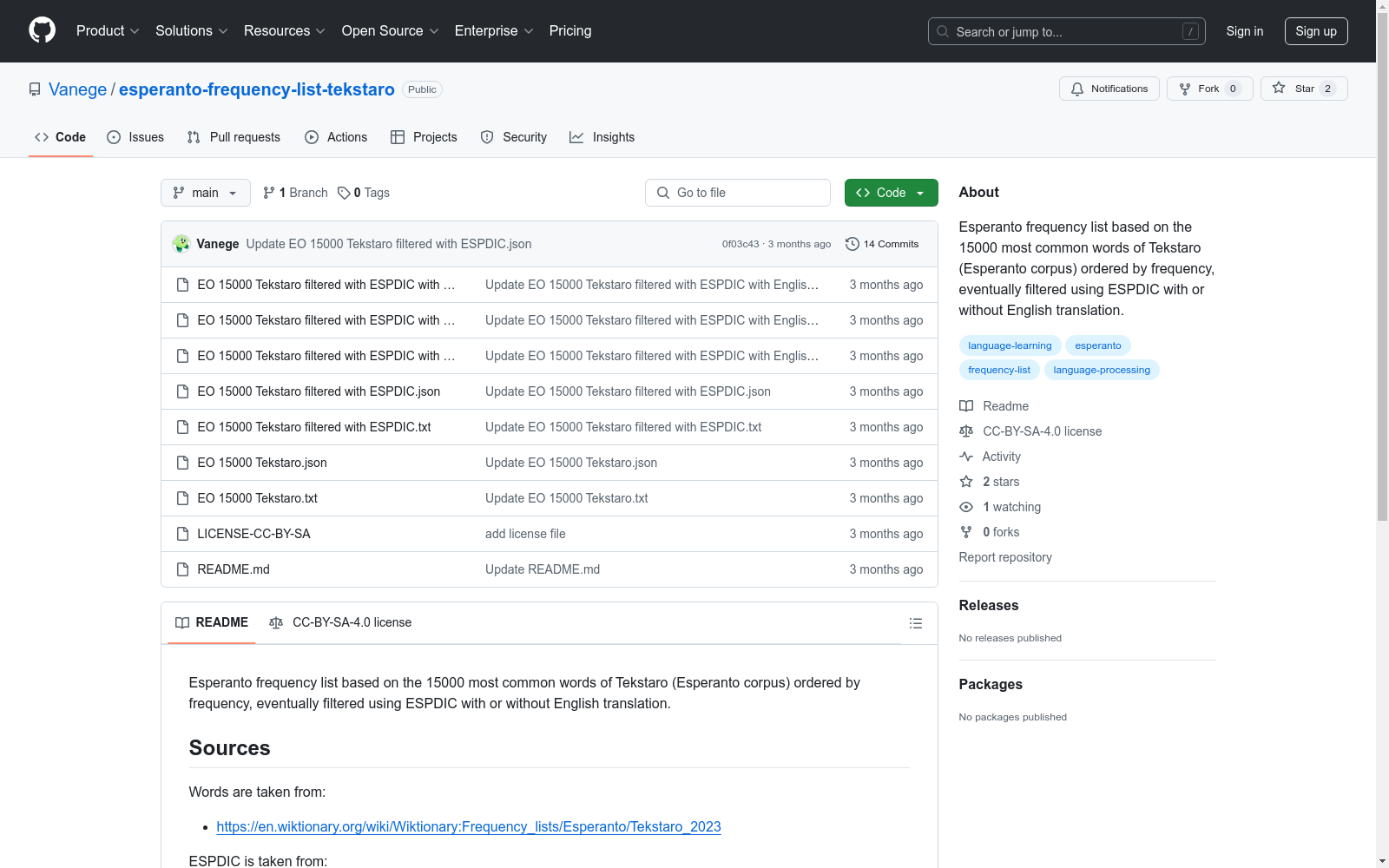Click the Vanege avatar in commit header
The width and height of the screenshot is (1389, 868).
pyautogui.click(x=181, y=244)
